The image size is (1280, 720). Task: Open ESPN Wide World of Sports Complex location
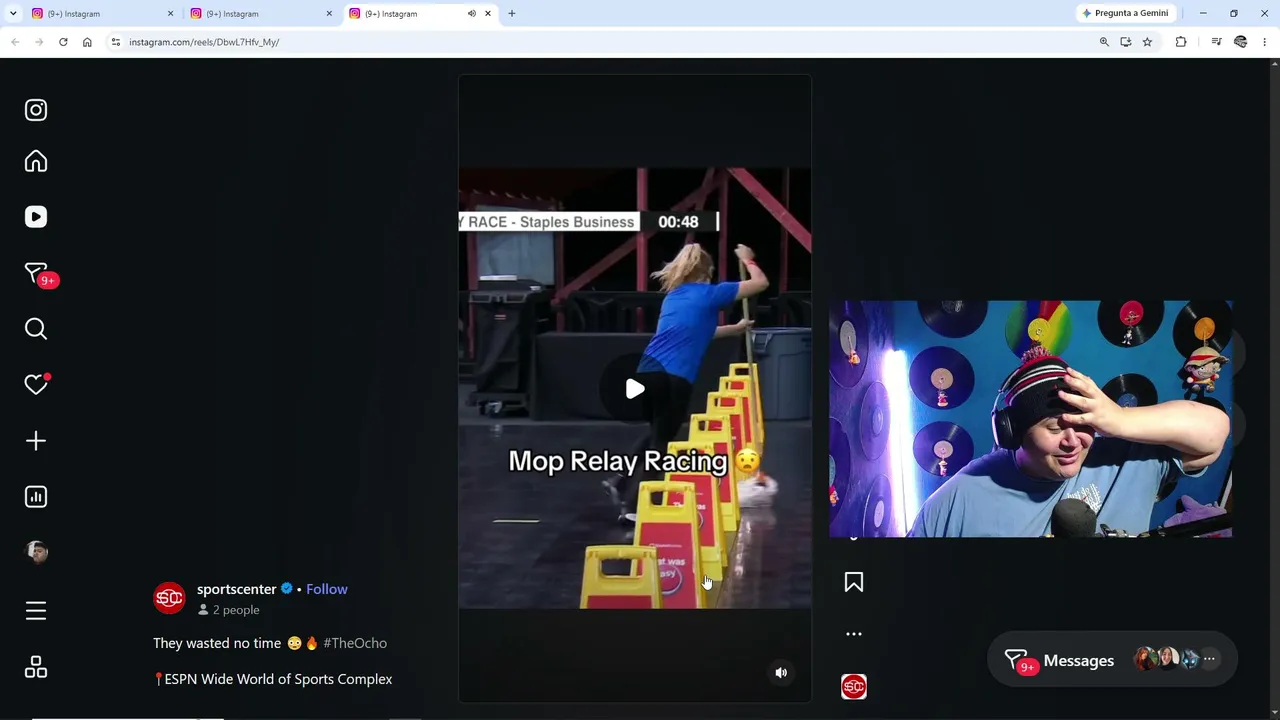click(278, 679)
